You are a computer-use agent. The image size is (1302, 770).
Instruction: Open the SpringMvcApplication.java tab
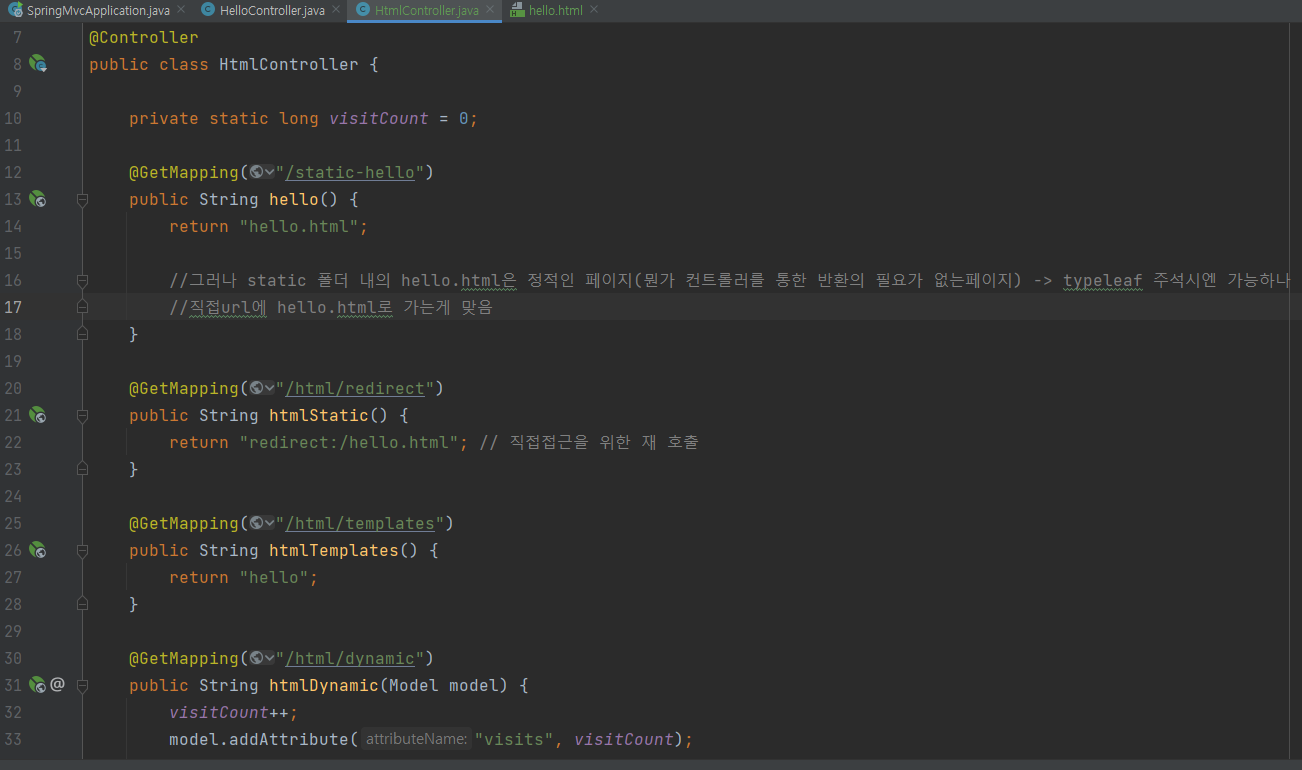(x=98, y=10)
